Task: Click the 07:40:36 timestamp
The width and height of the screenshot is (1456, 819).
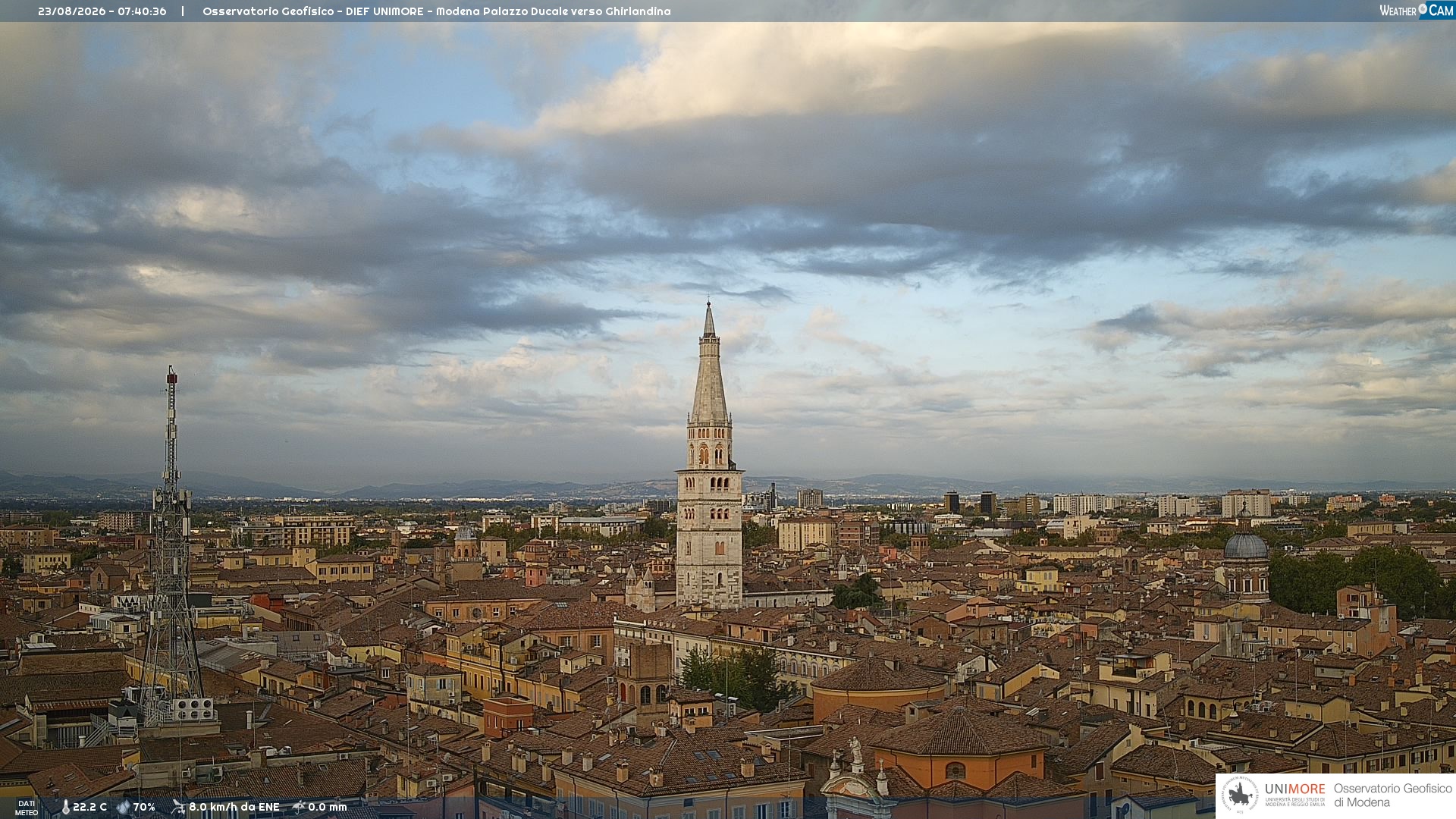Action: coord(142,11)
